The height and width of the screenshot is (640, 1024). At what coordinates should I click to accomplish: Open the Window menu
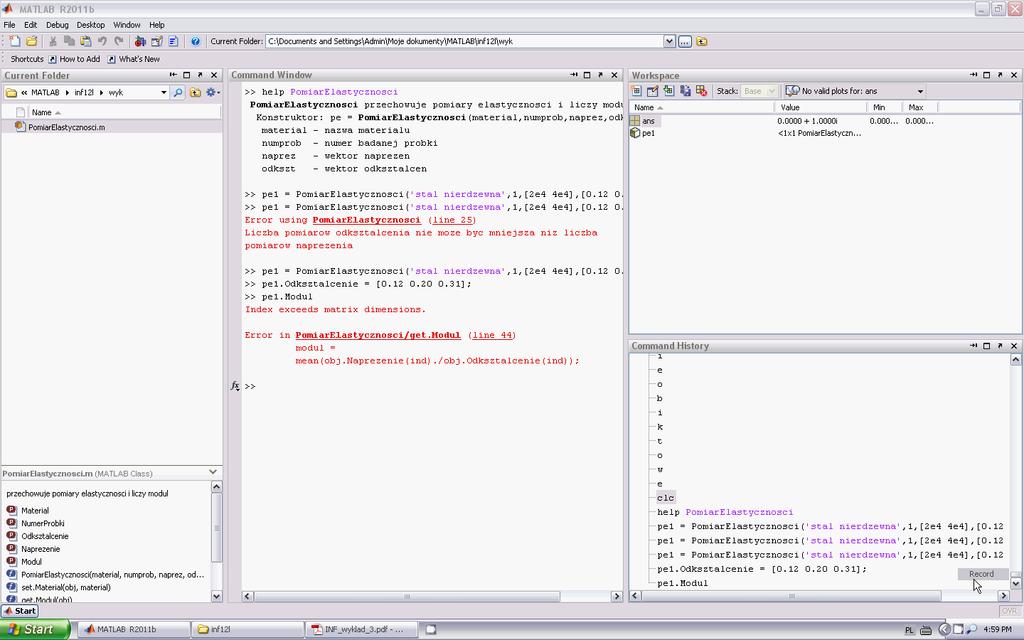coord(127,25)
